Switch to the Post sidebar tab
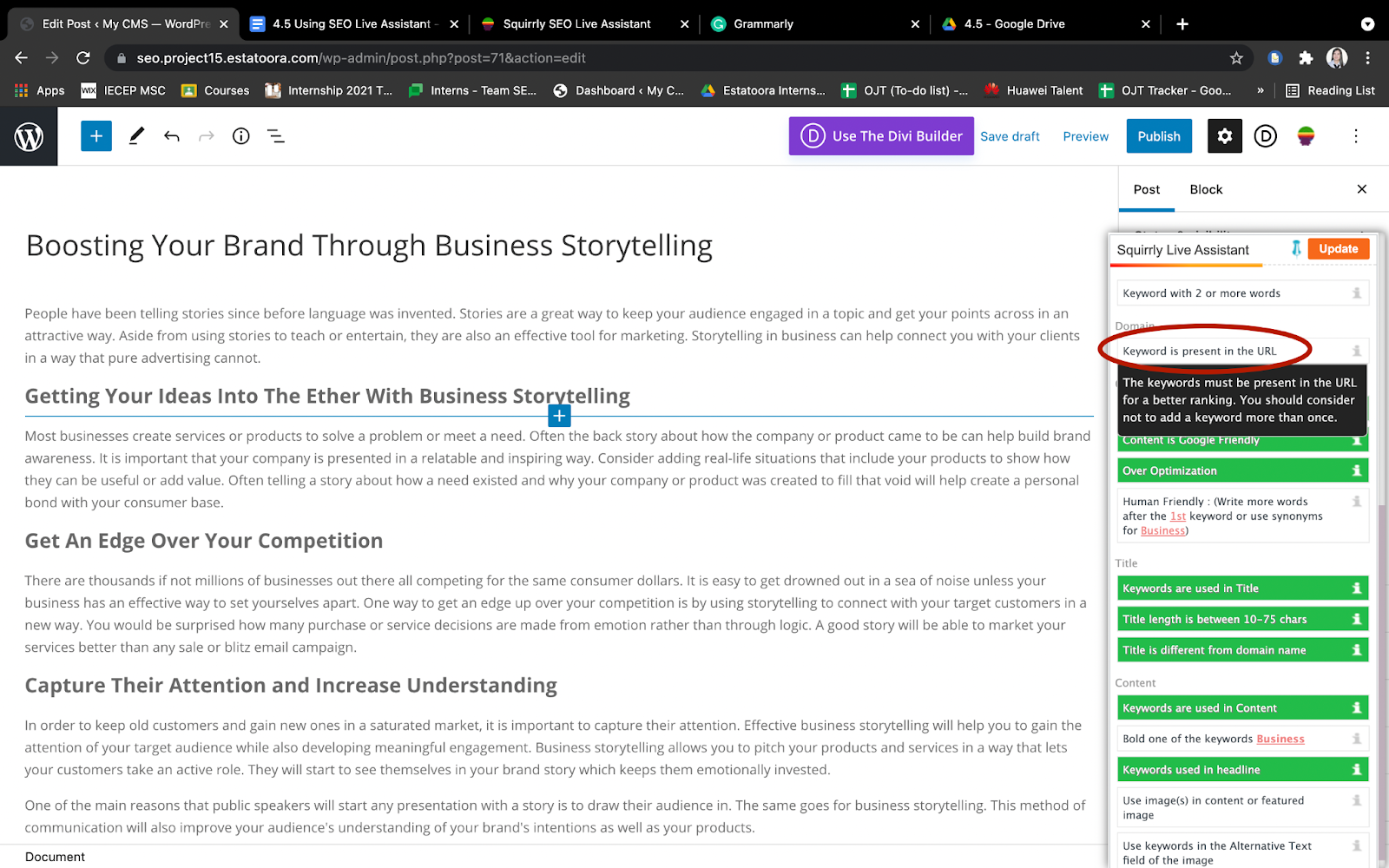Viewport: 1389px width, 868px height. click(x=1147, y=189)
